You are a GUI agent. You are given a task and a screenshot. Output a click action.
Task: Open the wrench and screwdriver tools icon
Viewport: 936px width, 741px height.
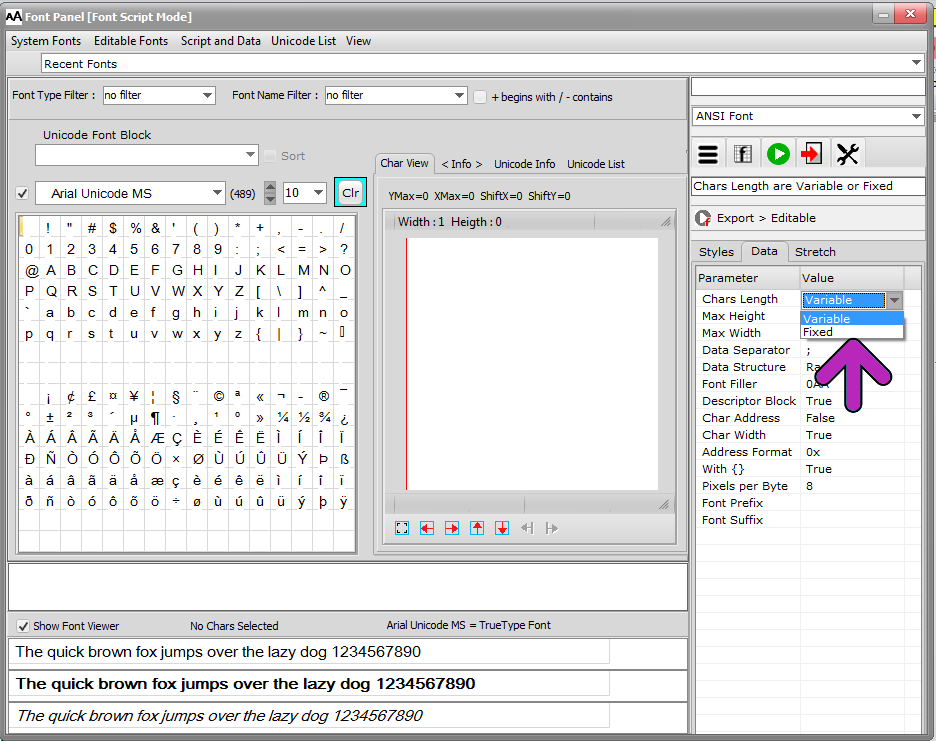pyautogui.click(x=847, y=155)
